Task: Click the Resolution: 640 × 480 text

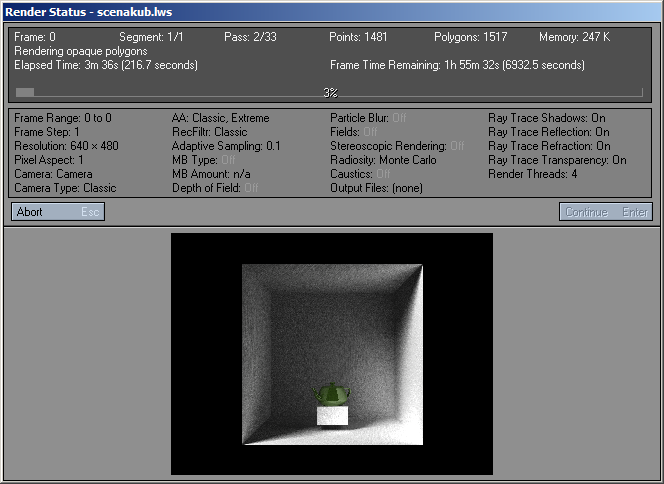Action: point(66,146)
